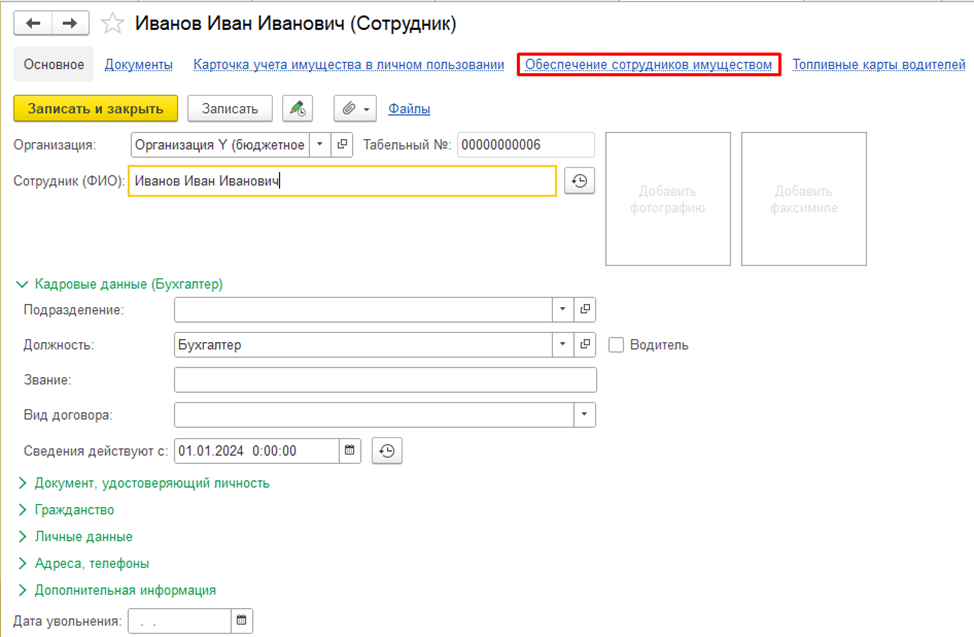
Task: Click the green pen edit icon button
Action: (x=298, y=109)
